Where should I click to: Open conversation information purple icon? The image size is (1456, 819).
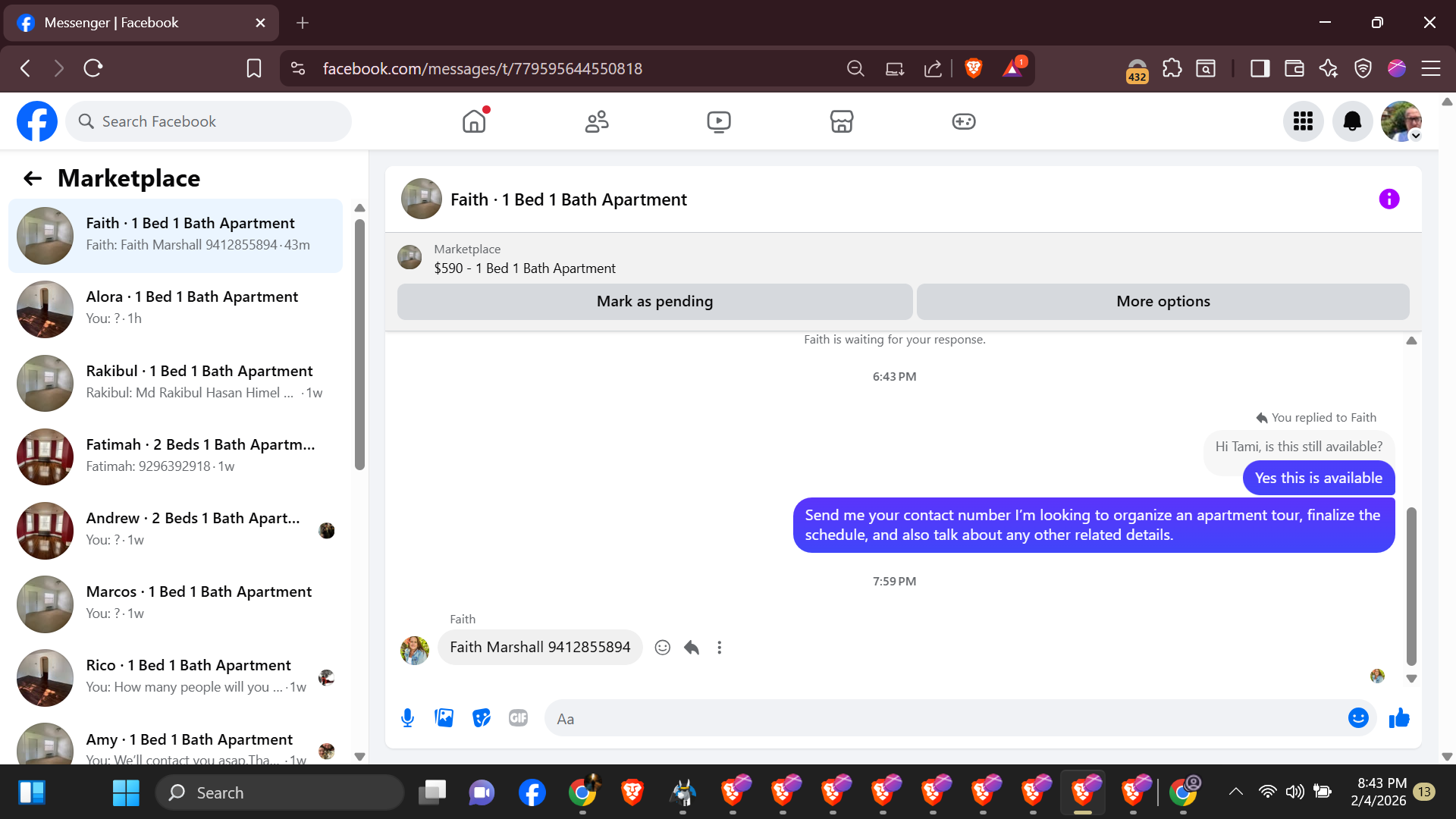(x=1389, y=199)
